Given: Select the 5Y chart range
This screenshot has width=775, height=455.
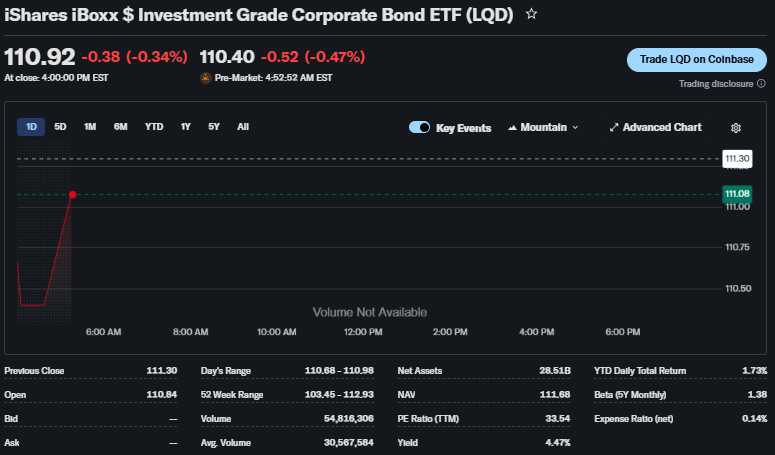Looking at the screenshot, I should coord(214,127).
